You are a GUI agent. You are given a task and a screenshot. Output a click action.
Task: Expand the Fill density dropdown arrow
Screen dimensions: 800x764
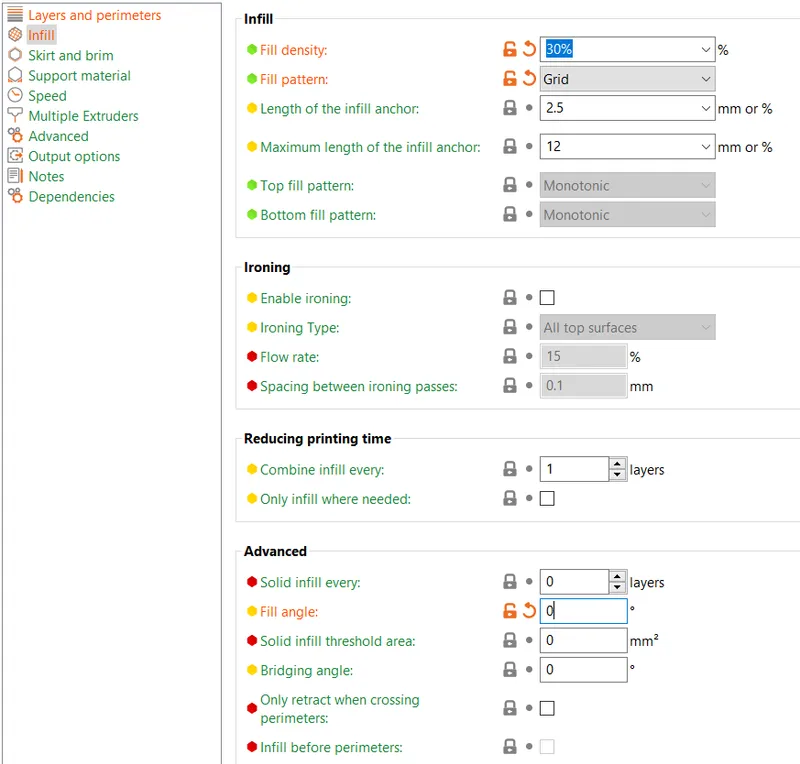tap(705, 50)
